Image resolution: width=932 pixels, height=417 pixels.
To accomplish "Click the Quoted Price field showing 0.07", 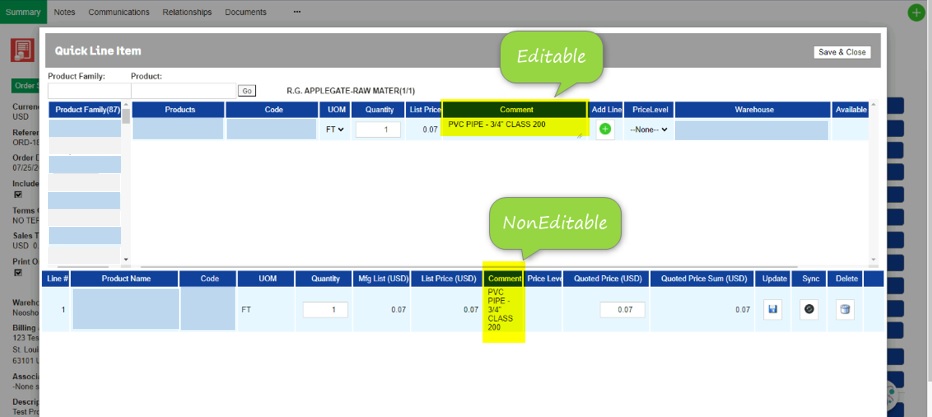I will coord(623,310).
